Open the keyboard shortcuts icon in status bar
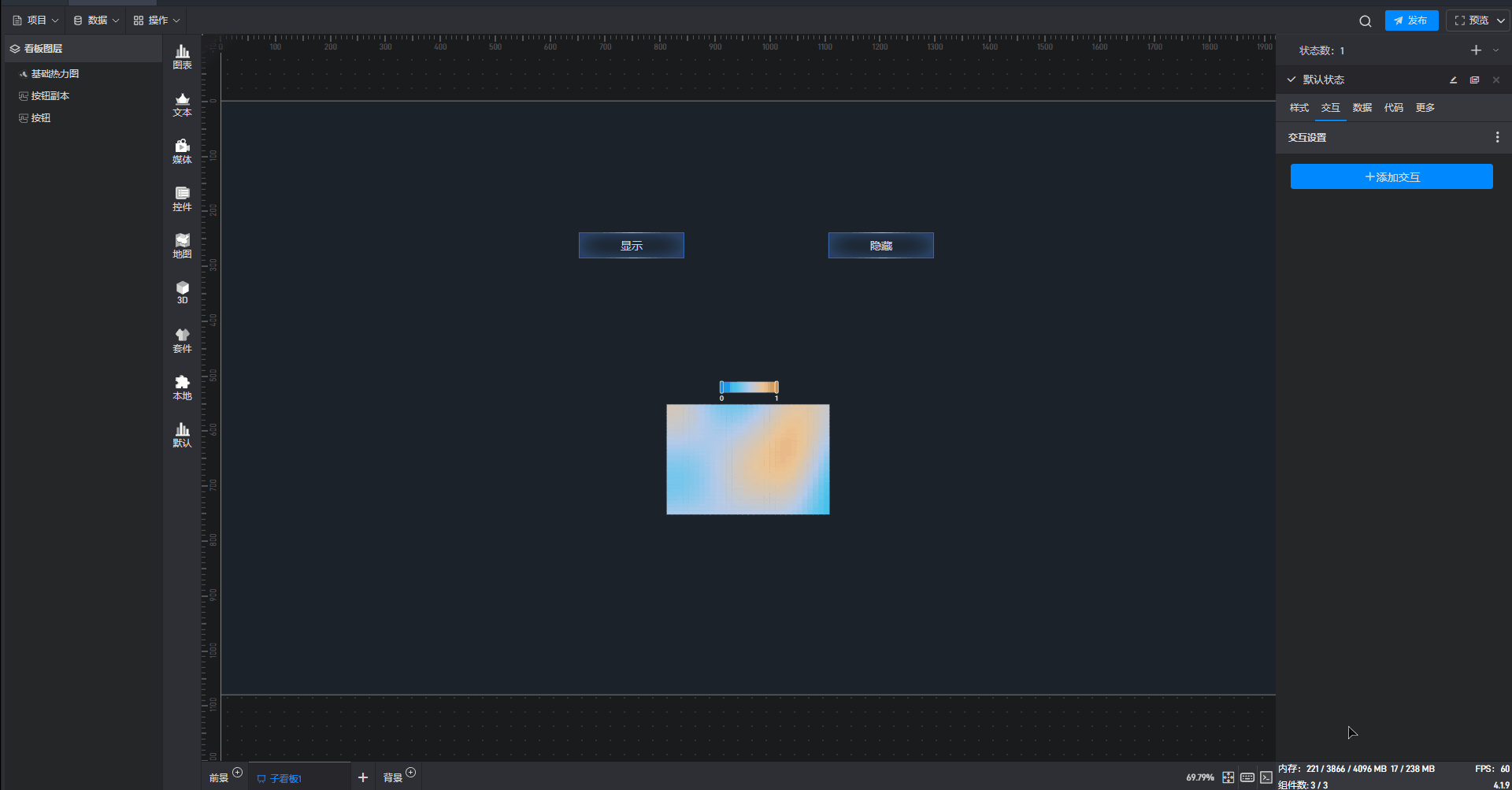The width and height of the screenshot is (1512, 790). point(1247,777)
